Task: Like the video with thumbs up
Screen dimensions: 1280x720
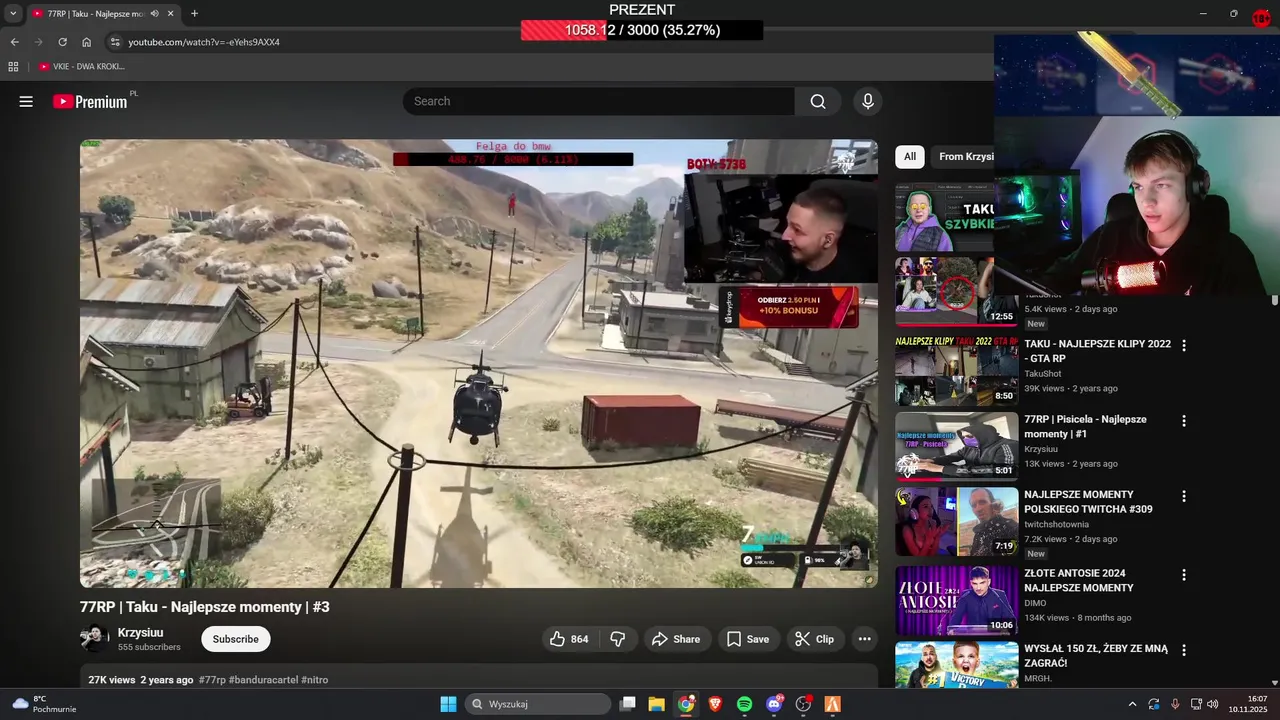Action: click(569, 639)
